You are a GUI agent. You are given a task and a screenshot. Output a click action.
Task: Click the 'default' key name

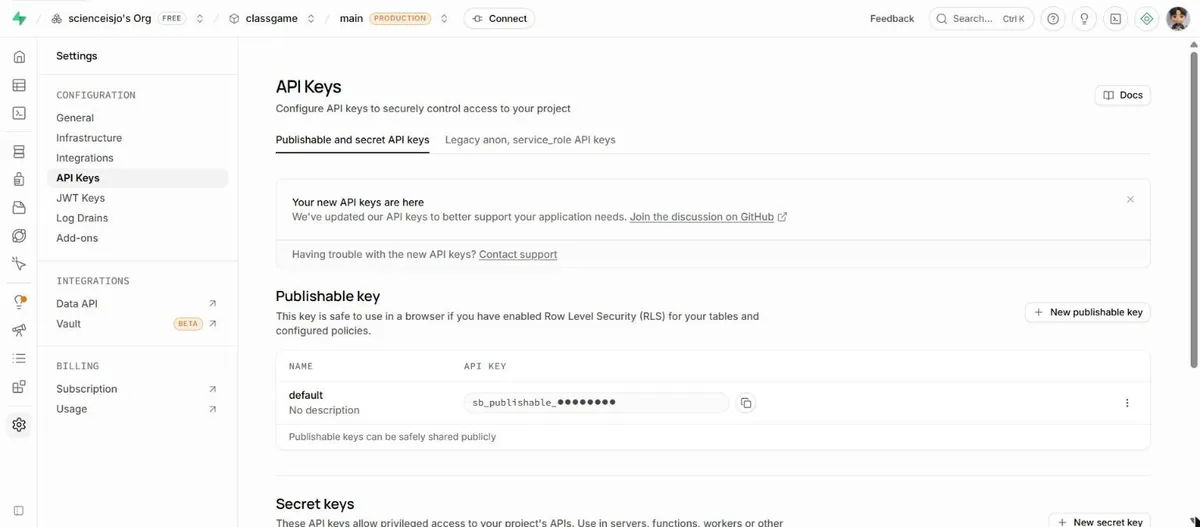pyautogui.click(x=306, y=395)
